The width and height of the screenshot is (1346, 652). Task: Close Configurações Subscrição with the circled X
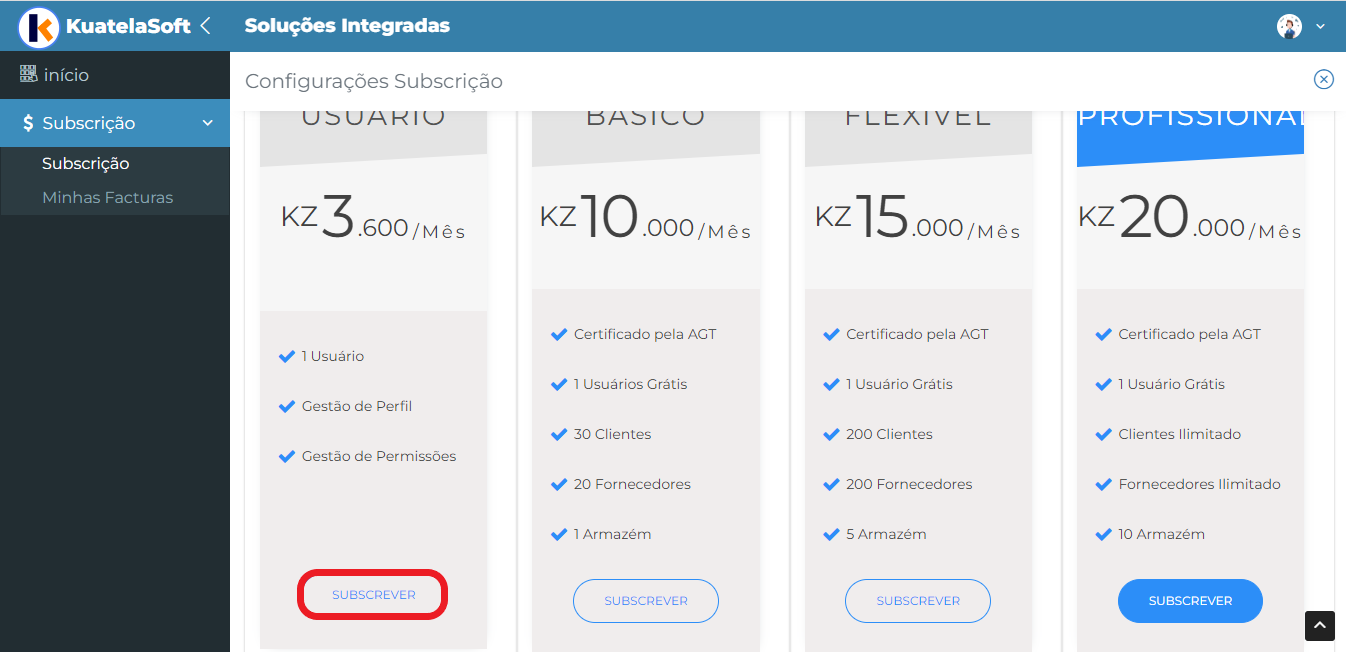(1324, 79)
